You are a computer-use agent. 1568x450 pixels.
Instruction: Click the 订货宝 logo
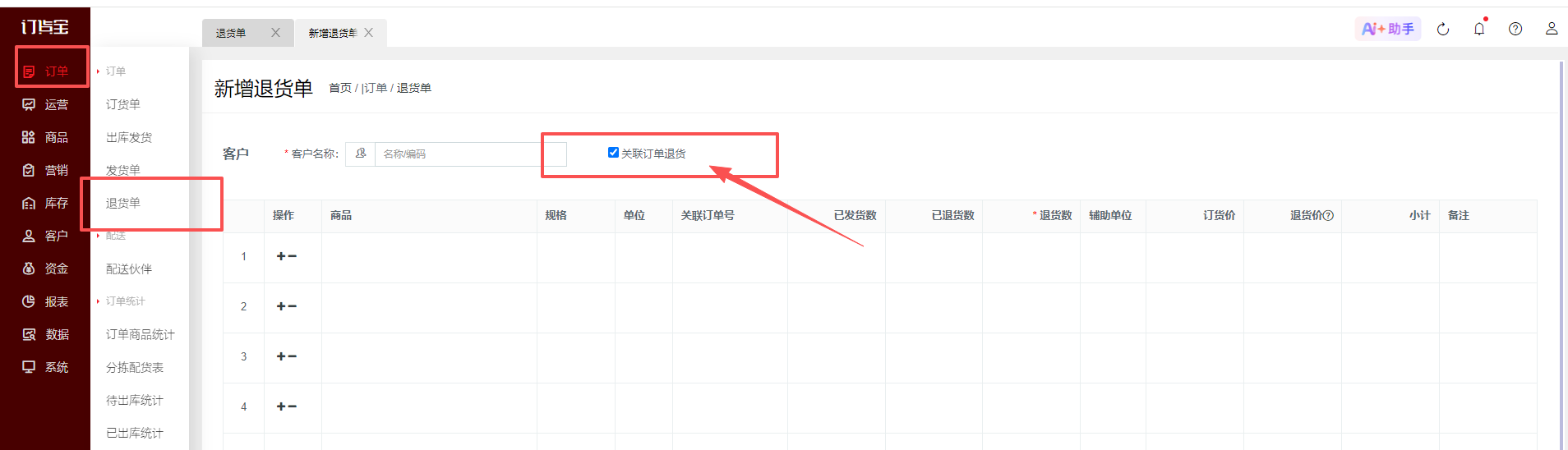(45, 27)
